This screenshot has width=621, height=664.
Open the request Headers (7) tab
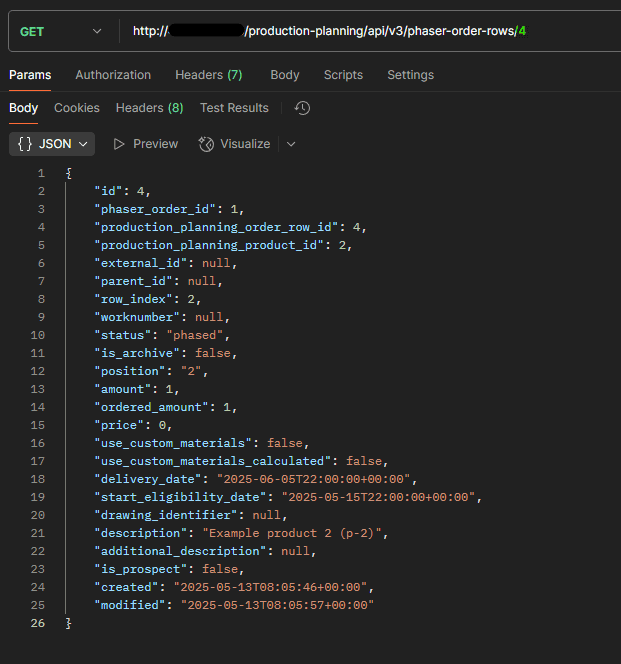[209, 75]
